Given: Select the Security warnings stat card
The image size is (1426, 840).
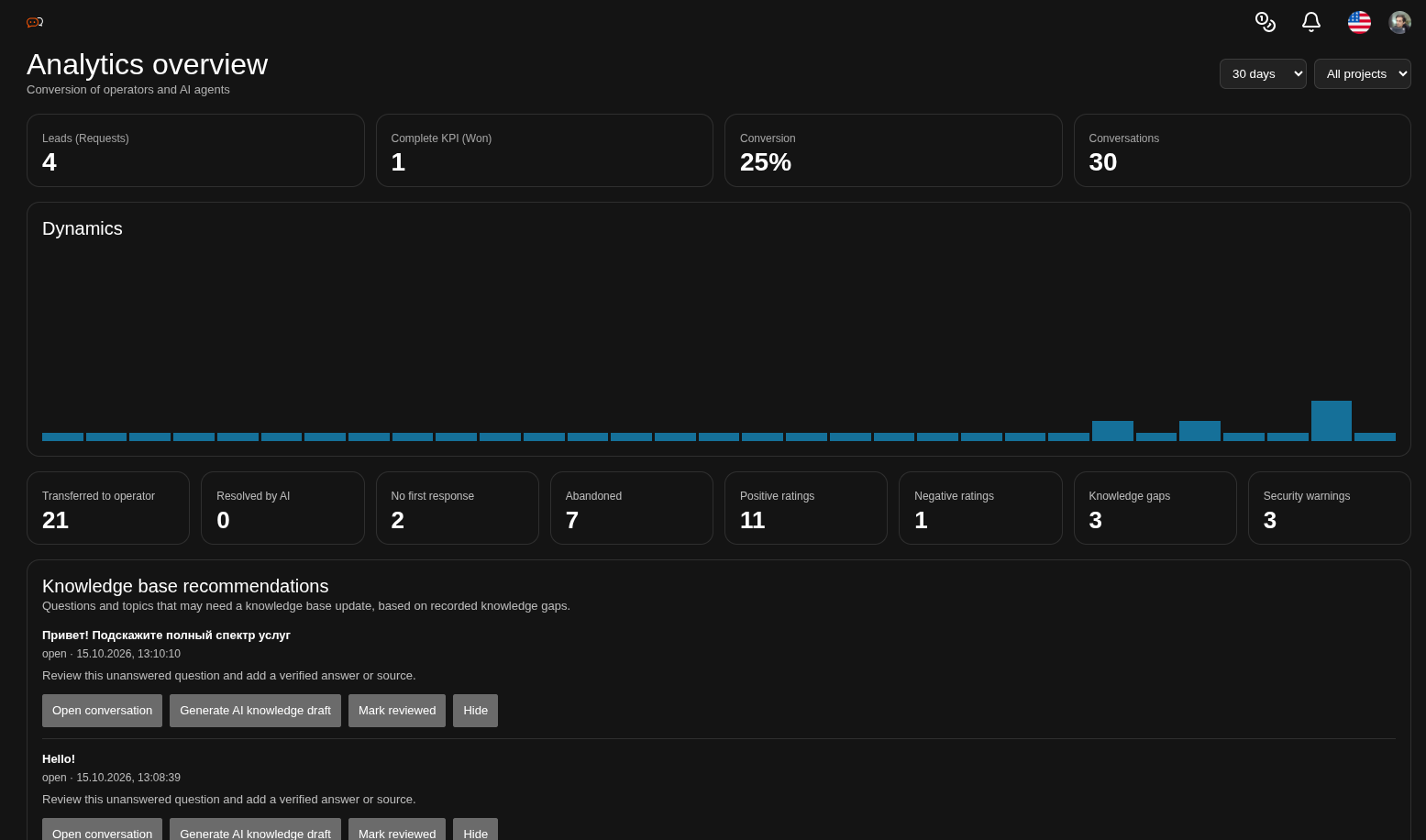Looking at the screenshot, I should point(1329,508).
